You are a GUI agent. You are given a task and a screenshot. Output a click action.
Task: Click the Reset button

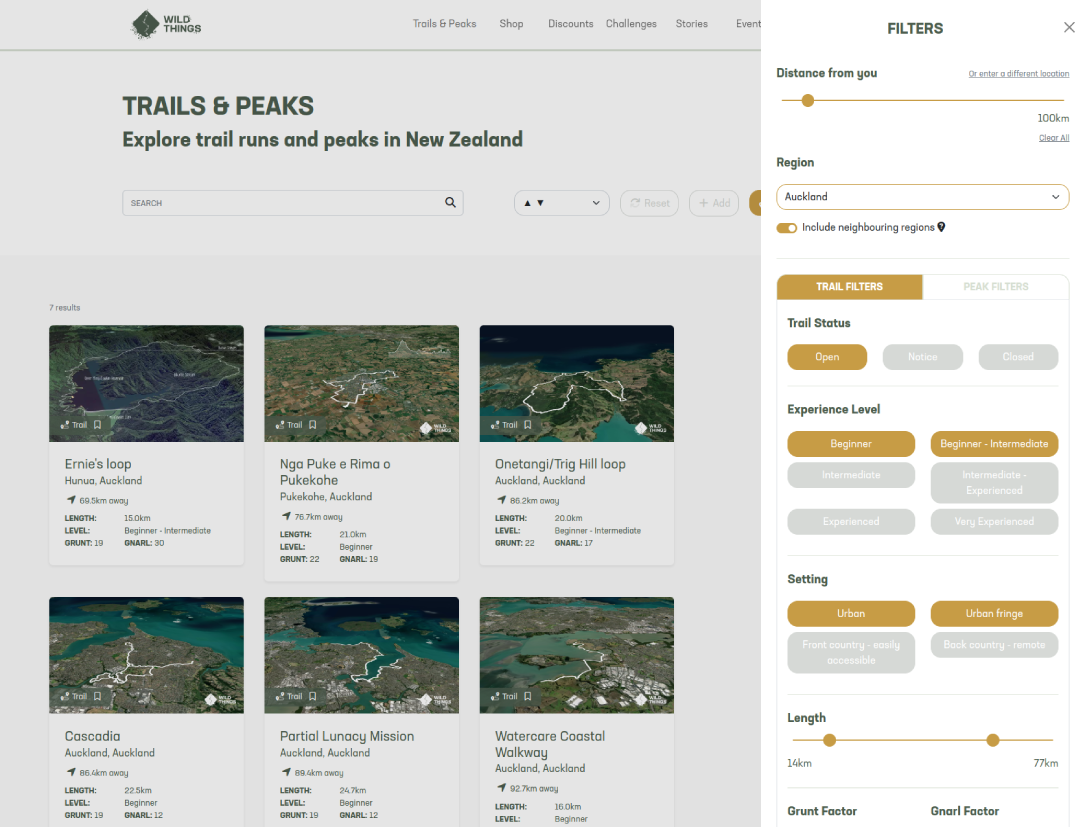pos(649,203)
